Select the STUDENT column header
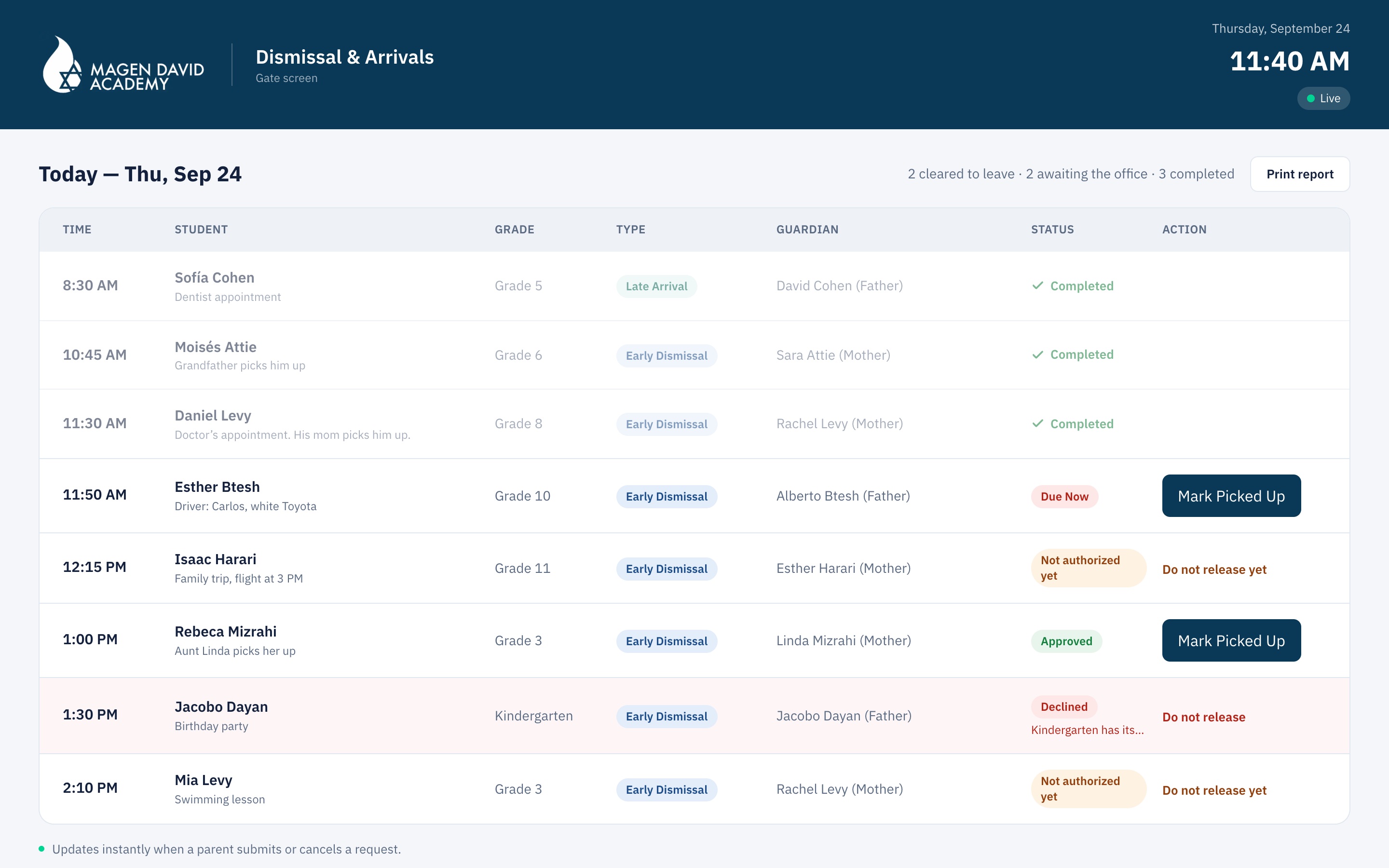 [201, 230]
